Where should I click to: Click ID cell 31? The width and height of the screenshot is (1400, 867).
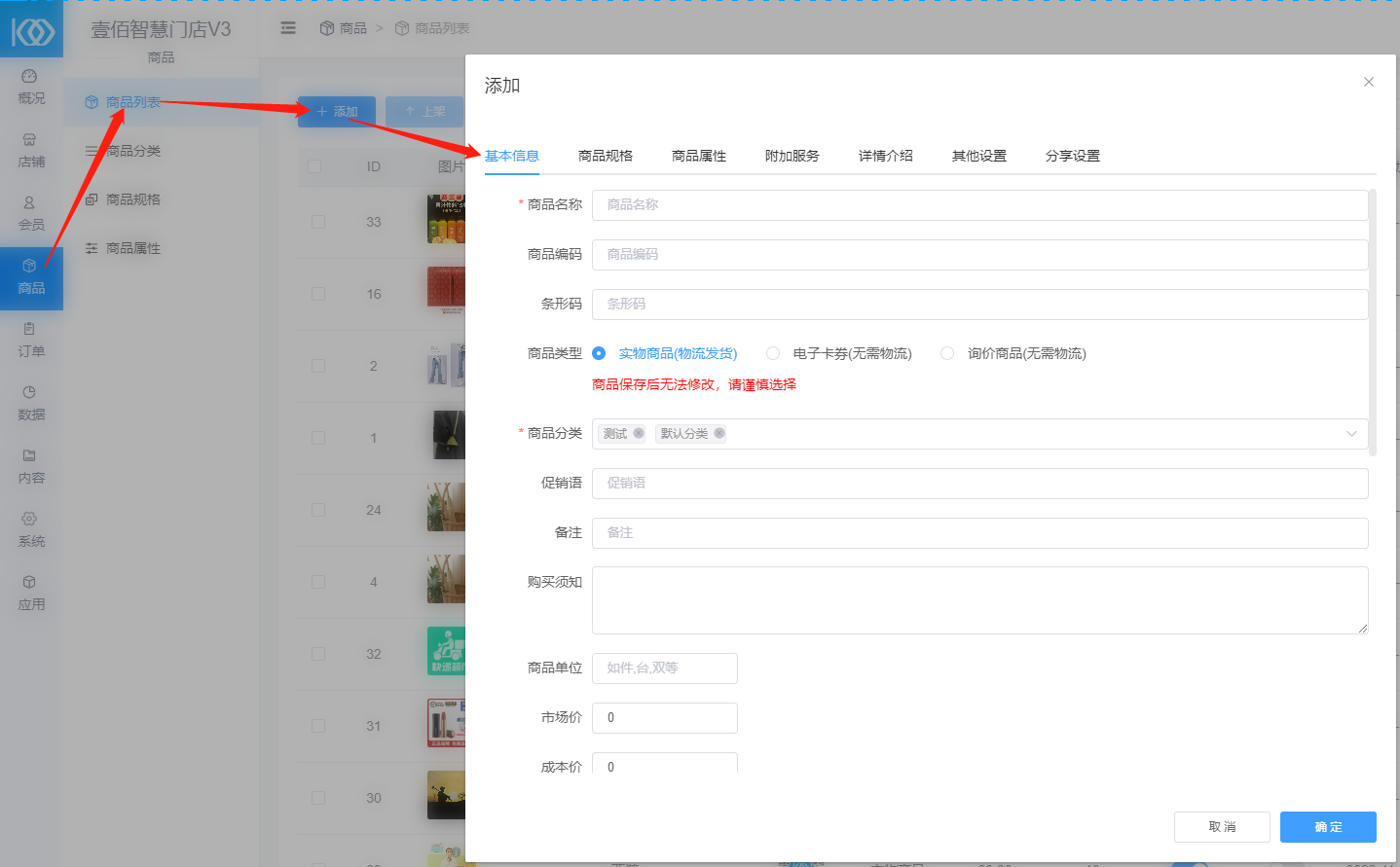[x=374, y=726]
